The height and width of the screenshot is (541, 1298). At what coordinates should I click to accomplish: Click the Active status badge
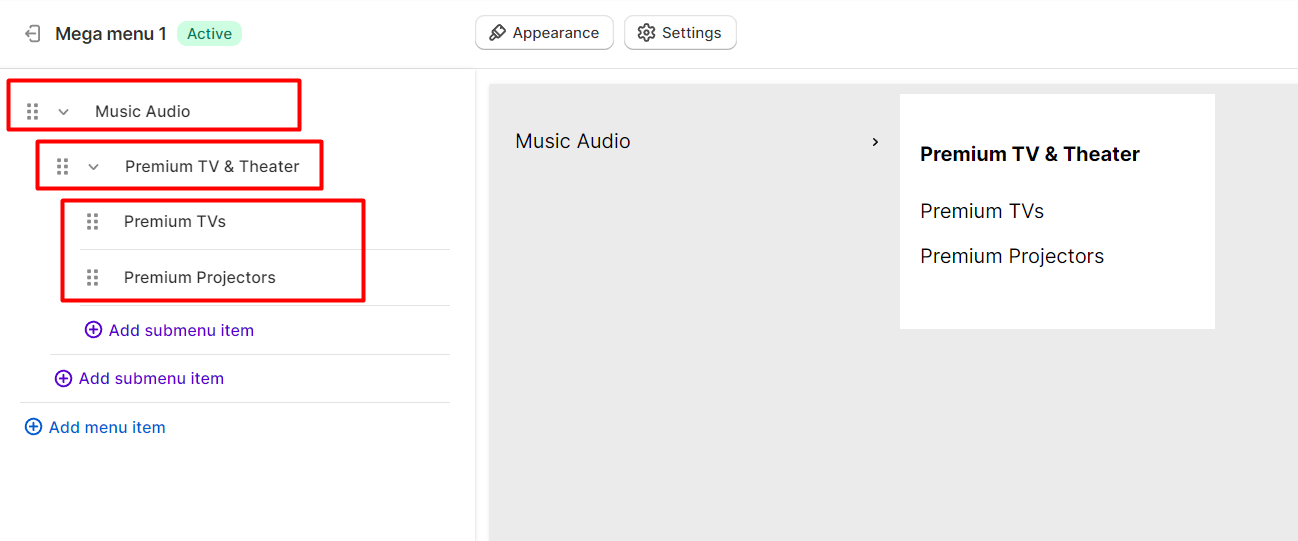click(x=209, y=34)
